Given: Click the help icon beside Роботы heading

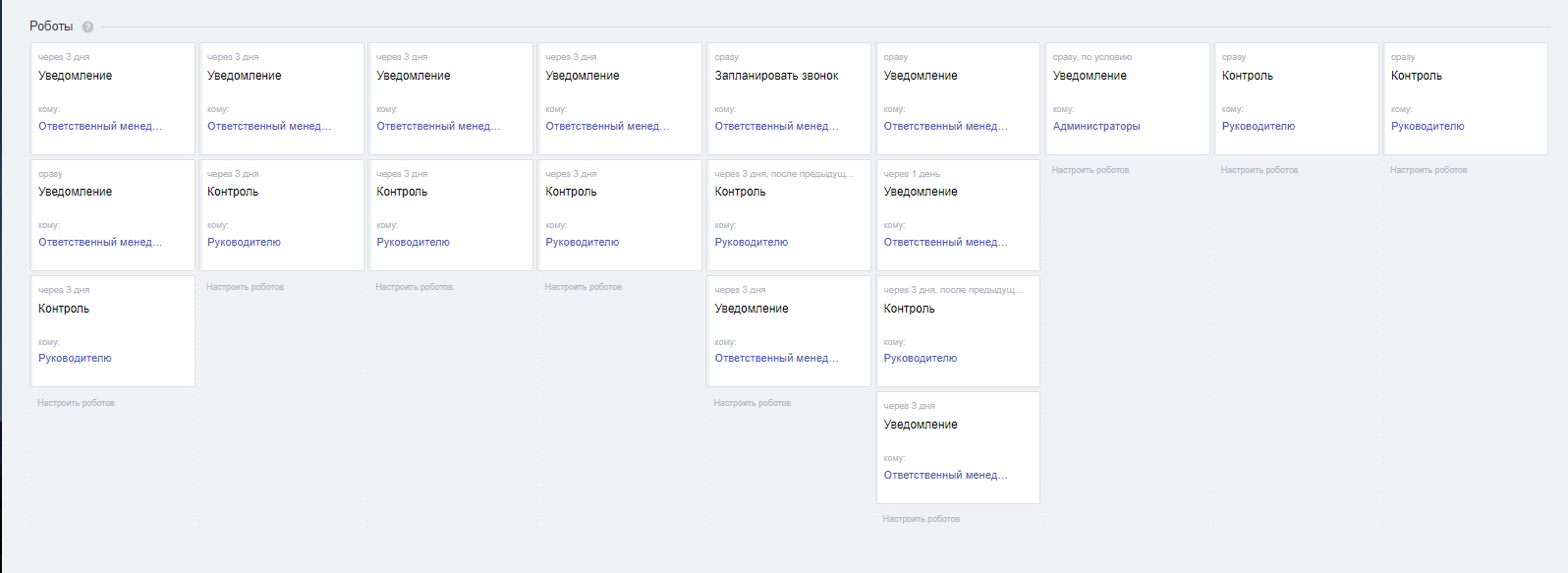Looking at the screenshot, I should 87,28.
